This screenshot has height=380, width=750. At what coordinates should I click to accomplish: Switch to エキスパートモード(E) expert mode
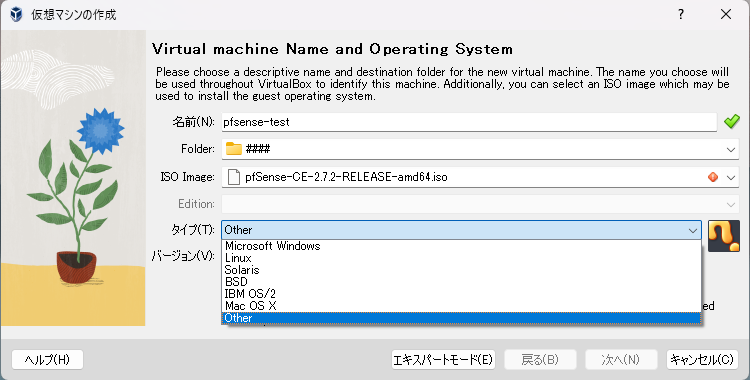[443, 359]
